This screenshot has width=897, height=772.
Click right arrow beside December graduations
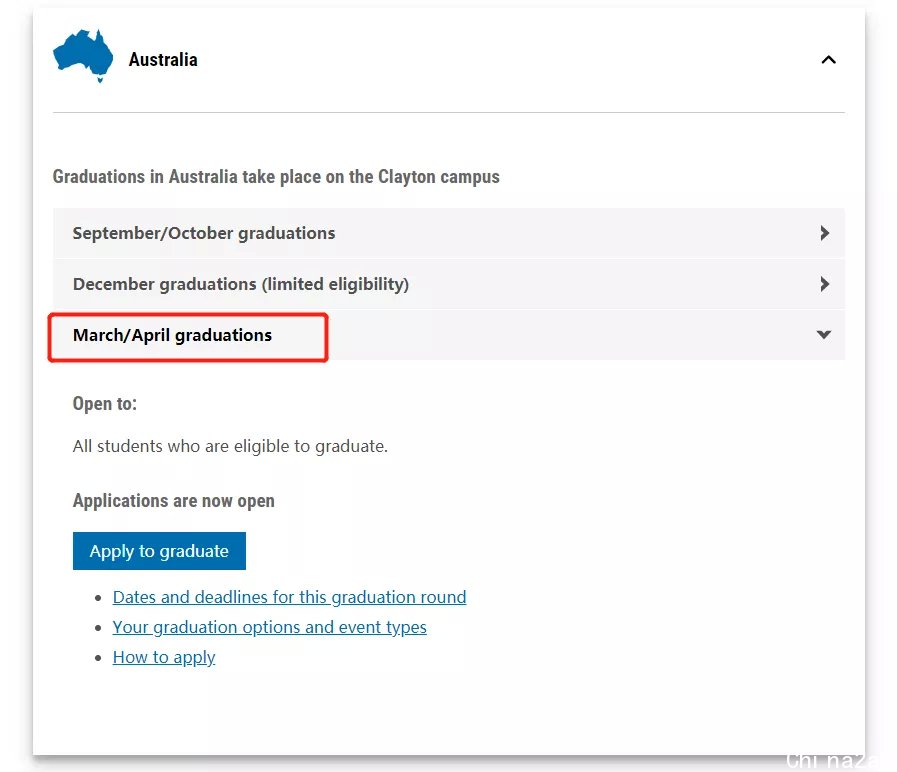(824, 284)
